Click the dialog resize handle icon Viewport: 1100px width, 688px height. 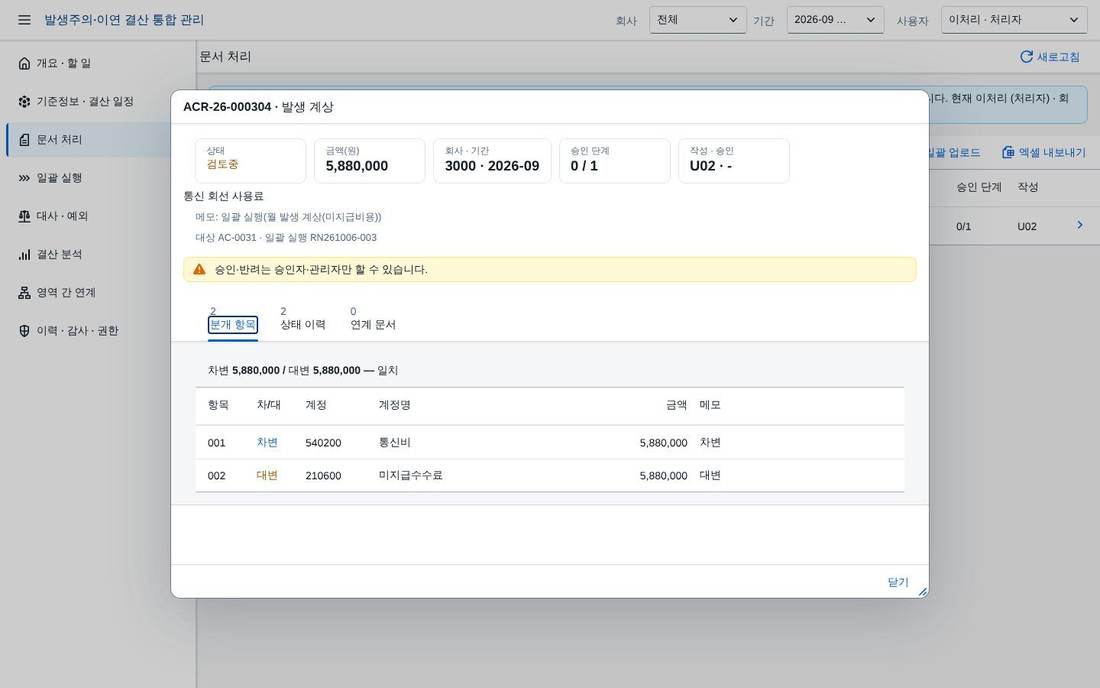click(923, 592)
